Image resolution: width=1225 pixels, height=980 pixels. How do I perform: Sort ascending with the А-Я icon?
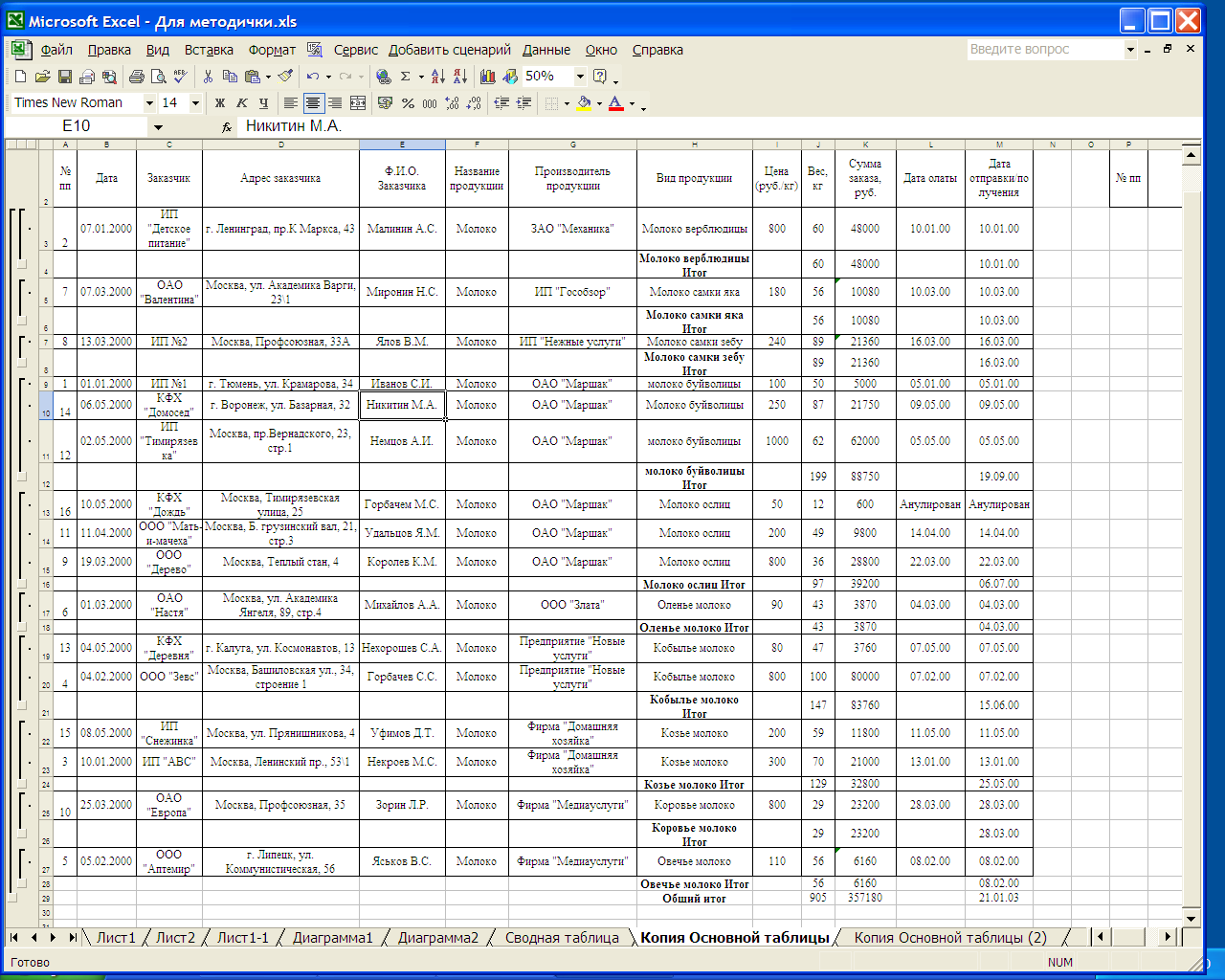click(437, 77)
